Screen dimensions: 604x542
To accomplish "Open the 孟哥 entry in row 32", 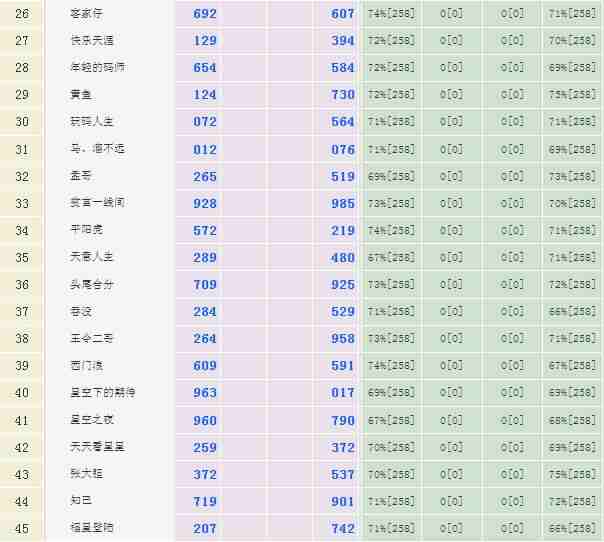I will point(82,176).
